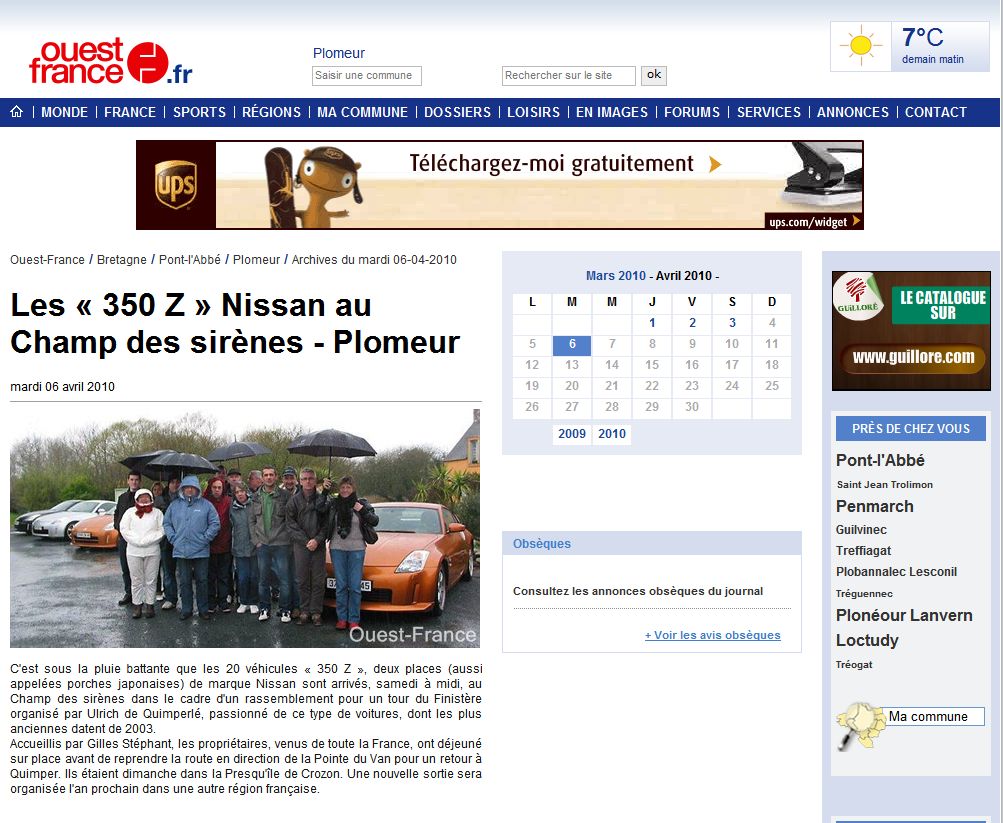Click the Bretagne breadcrumb link
Screen dimensions: 1003x823
(122, 260)
